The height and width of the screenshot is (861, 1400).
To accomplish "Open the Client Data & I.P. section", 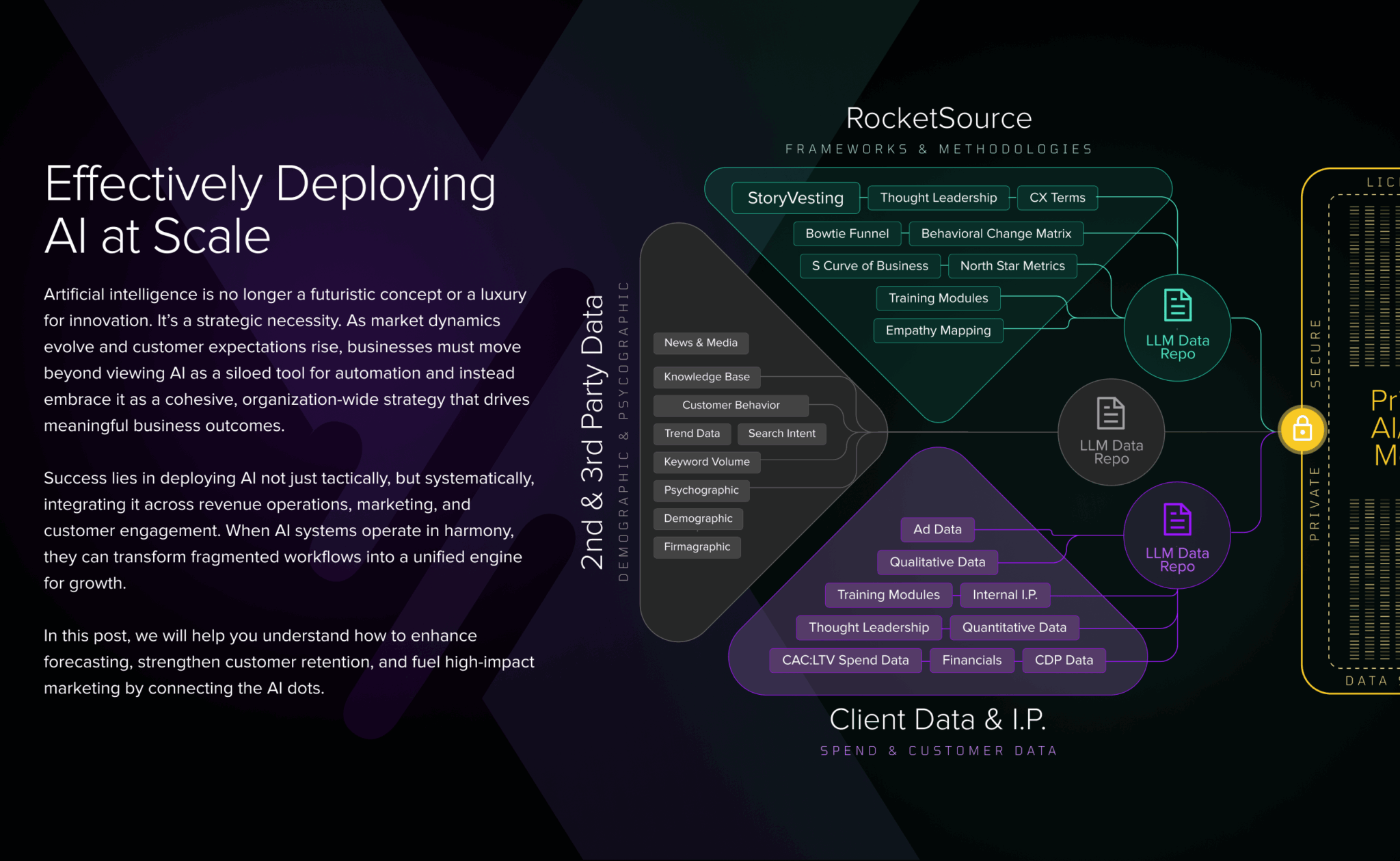I will [938, 719].
